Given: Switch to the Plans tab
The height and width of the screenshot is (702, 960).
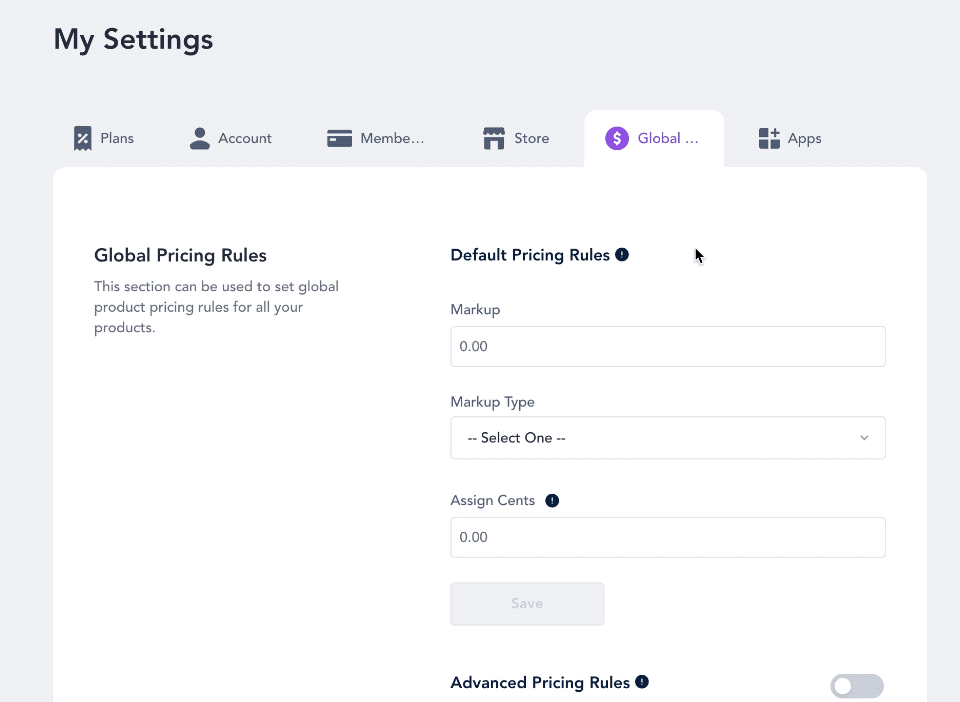Looking at the screenshot, I should (x=103, y=138).
